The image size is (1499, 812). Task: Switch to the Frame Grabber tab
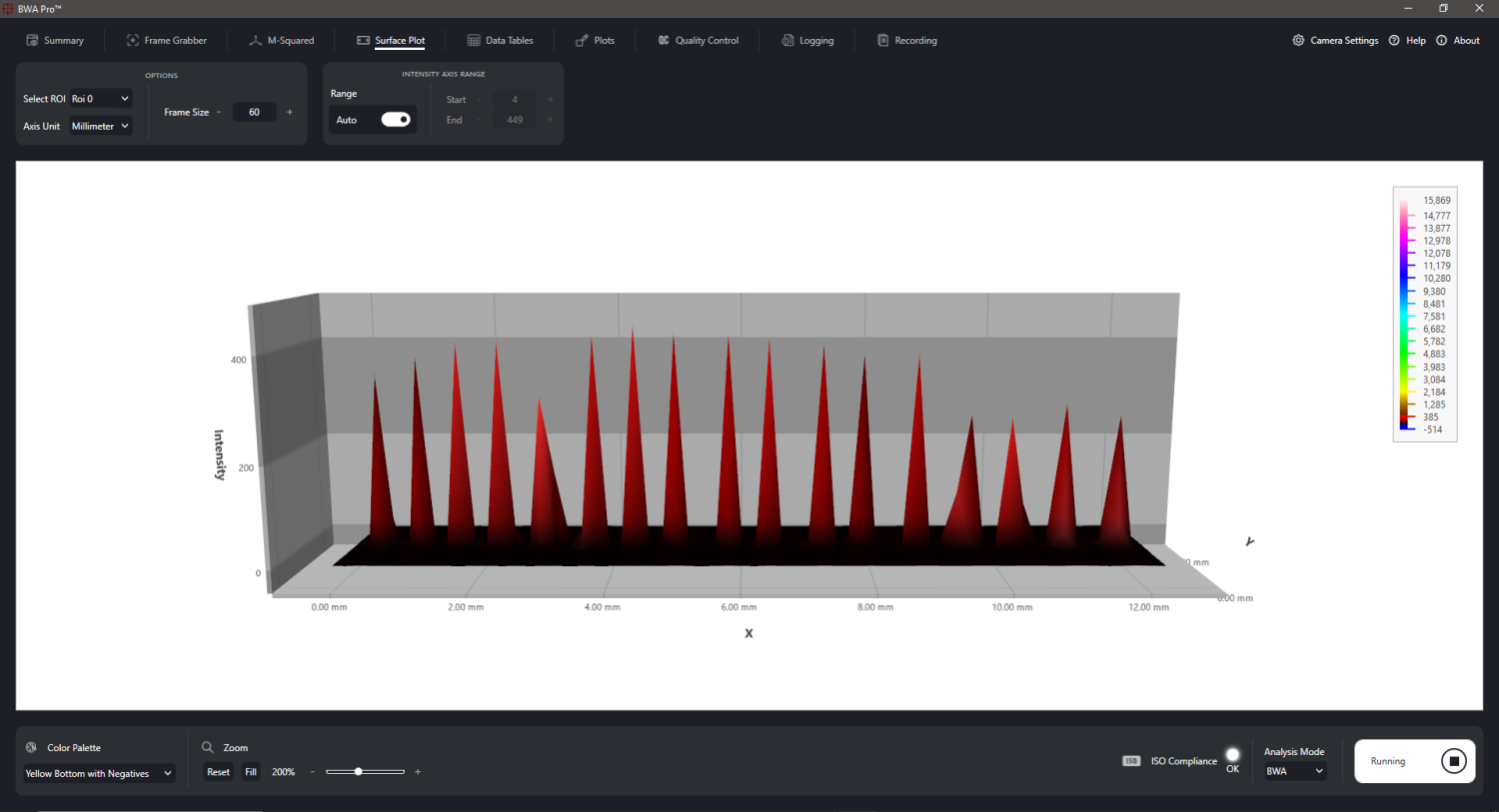pos(166,41)
